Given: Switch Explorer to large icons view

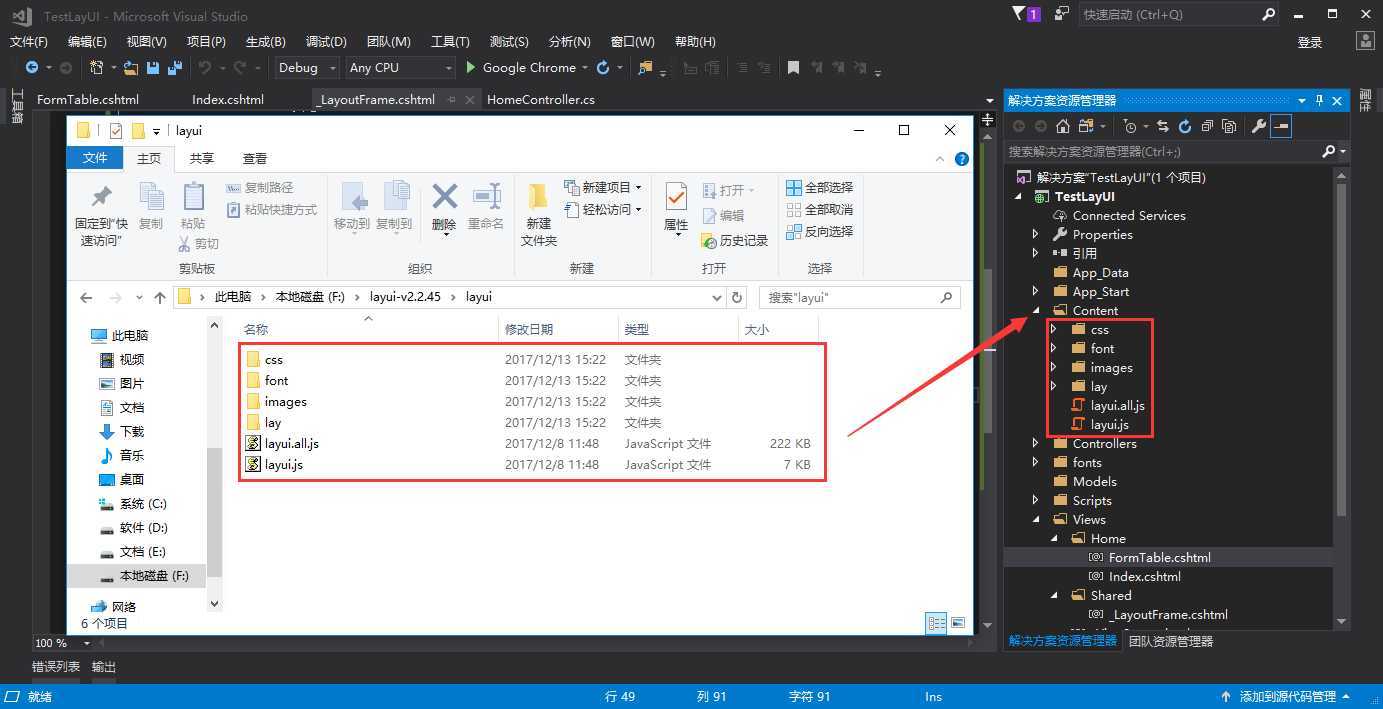Looking at the screenshot, I should (x=958, y=623).
